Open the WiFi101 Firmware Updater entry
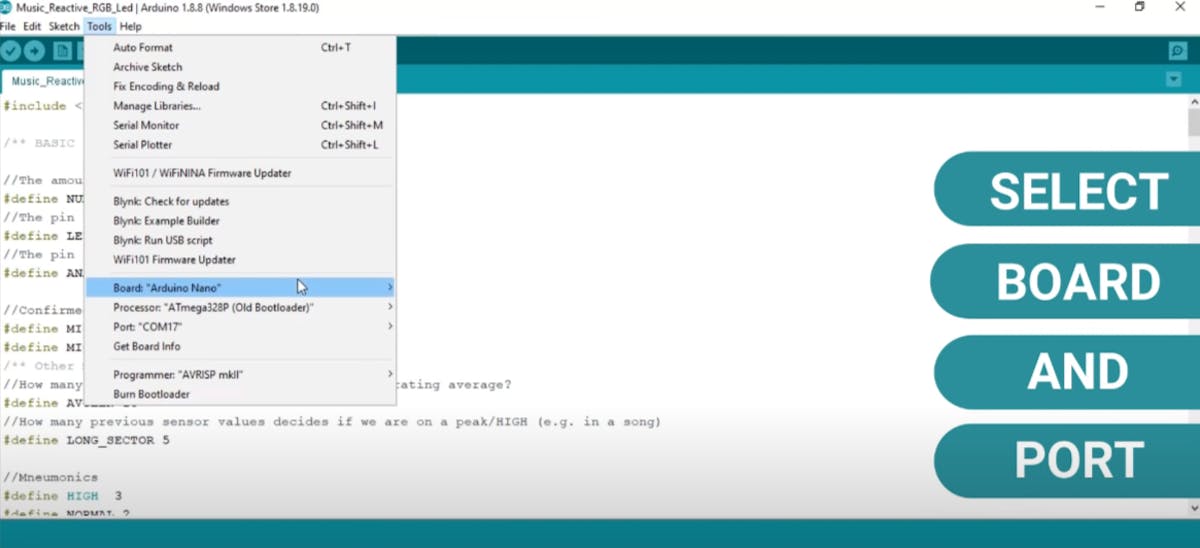Viewport: 1200px width, 548px height. 240,259
